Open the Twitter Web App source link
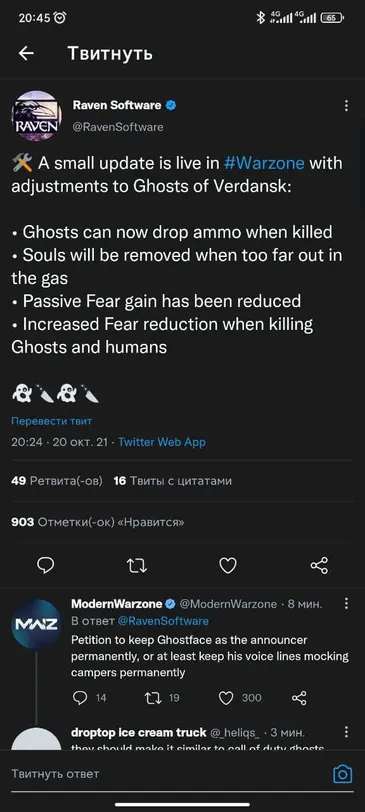 (x=162, y=442)
